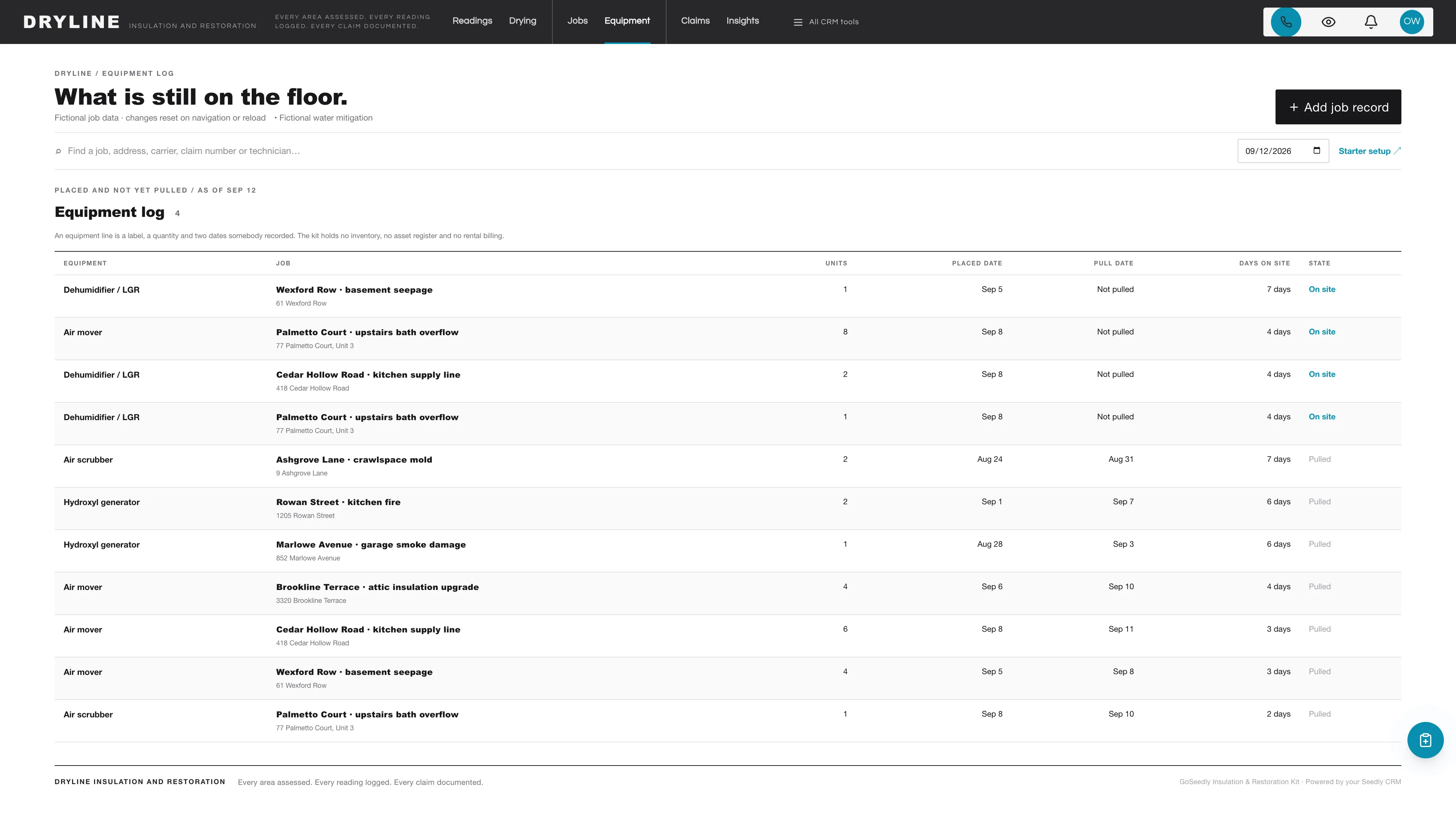
Task: Select the Equipment tab
Action: [x=627, y=21]
